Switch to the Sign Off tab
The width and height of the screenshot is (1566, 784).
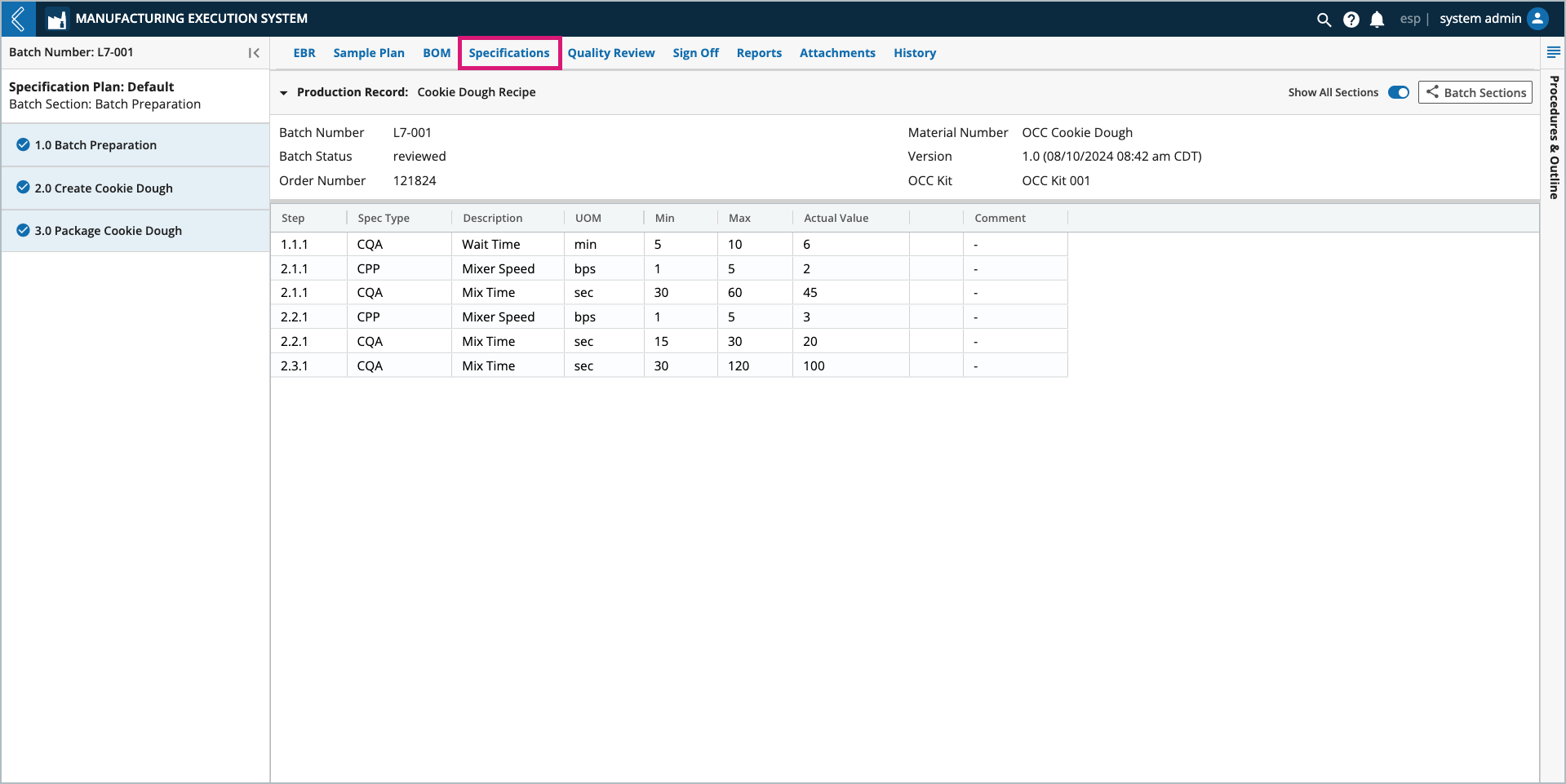696,53
